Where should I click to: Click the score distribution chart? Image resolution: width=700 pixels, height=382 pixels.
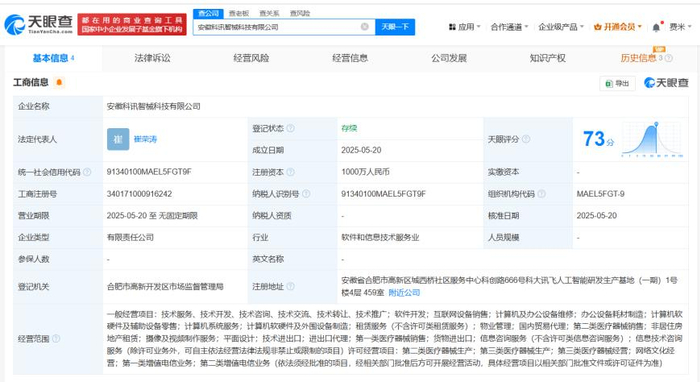click(652, 139)
